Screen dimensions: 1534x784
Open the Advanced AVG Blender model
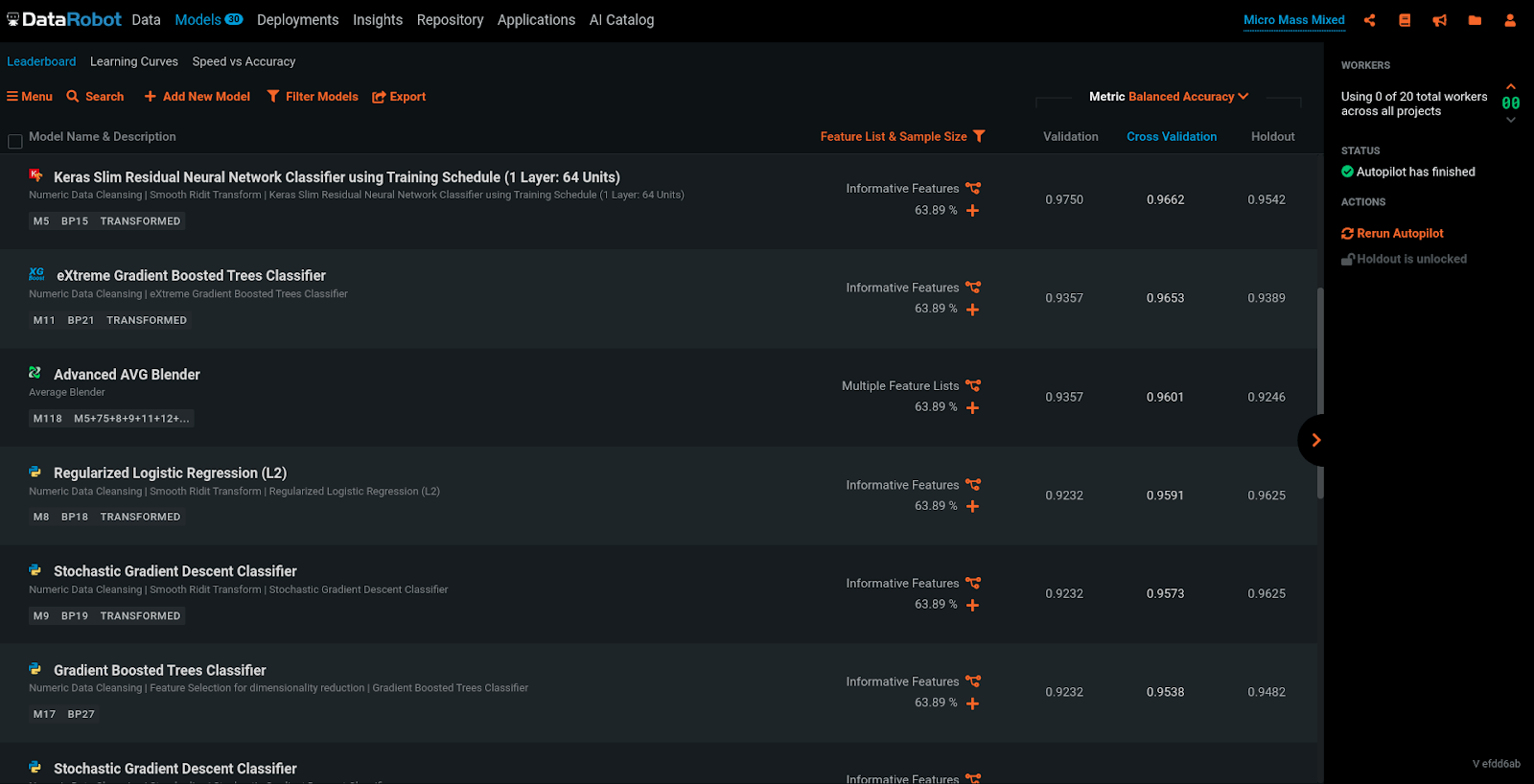coord(127,375)
